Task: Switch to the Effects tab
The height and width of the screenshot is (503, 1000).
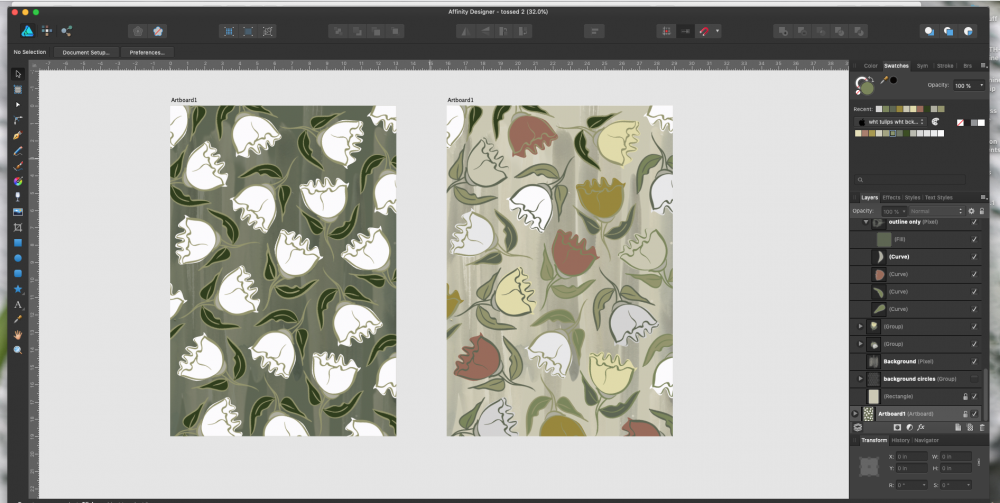Action: [x=890, y=197]
